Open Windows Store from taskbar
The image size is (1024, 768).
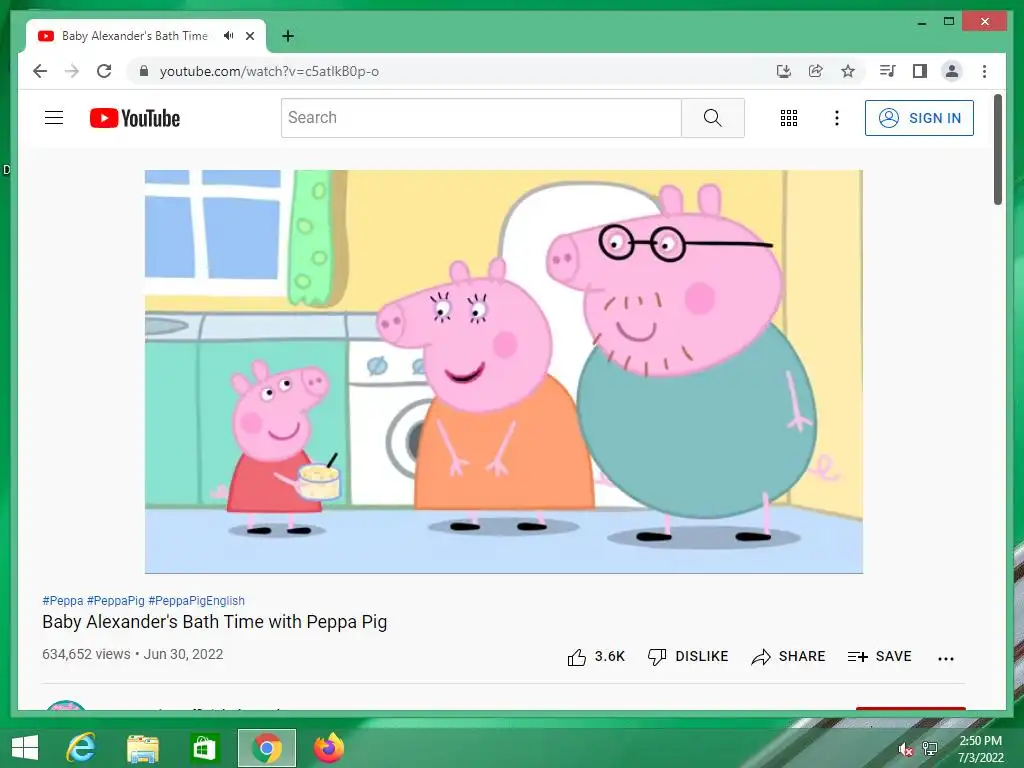tap(204, 748)
